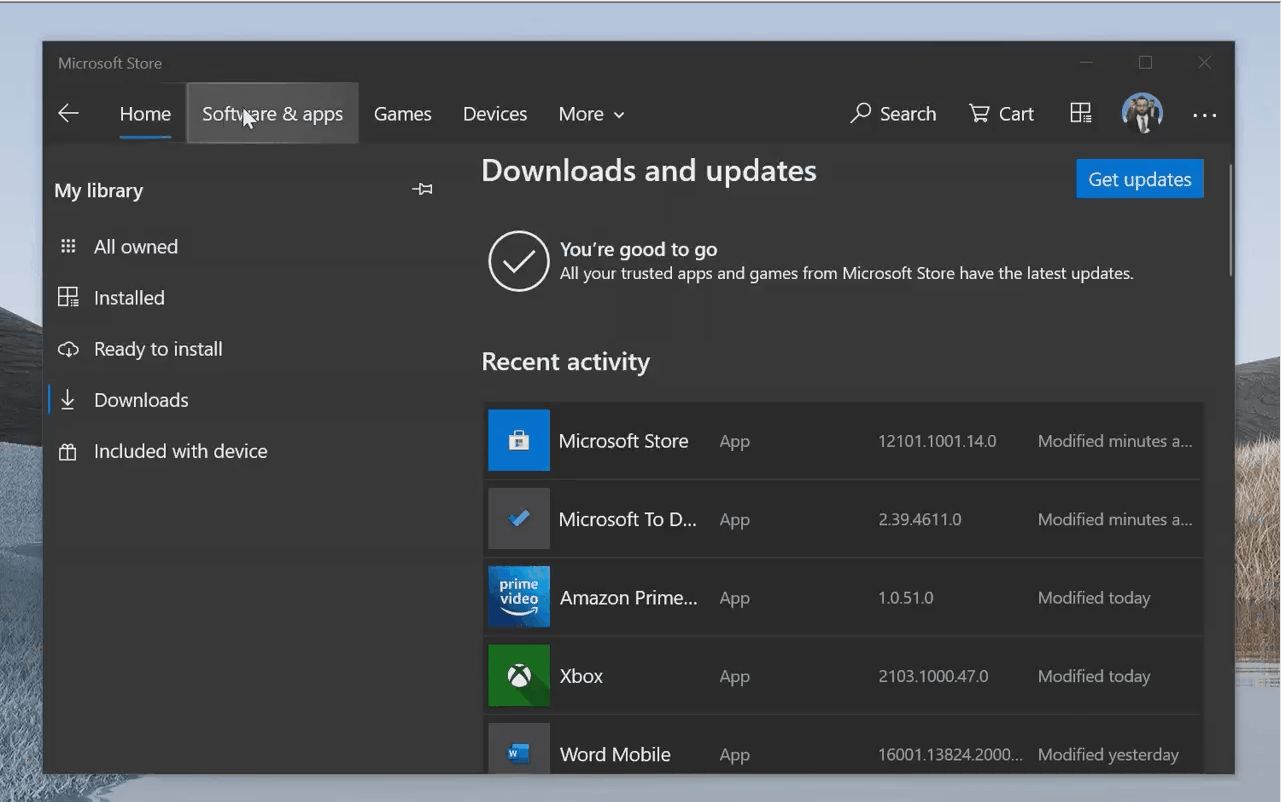Screen dimensions: 1281x802
Task: Click the Amazon Prime Video app icon
Action: (519, 597)
